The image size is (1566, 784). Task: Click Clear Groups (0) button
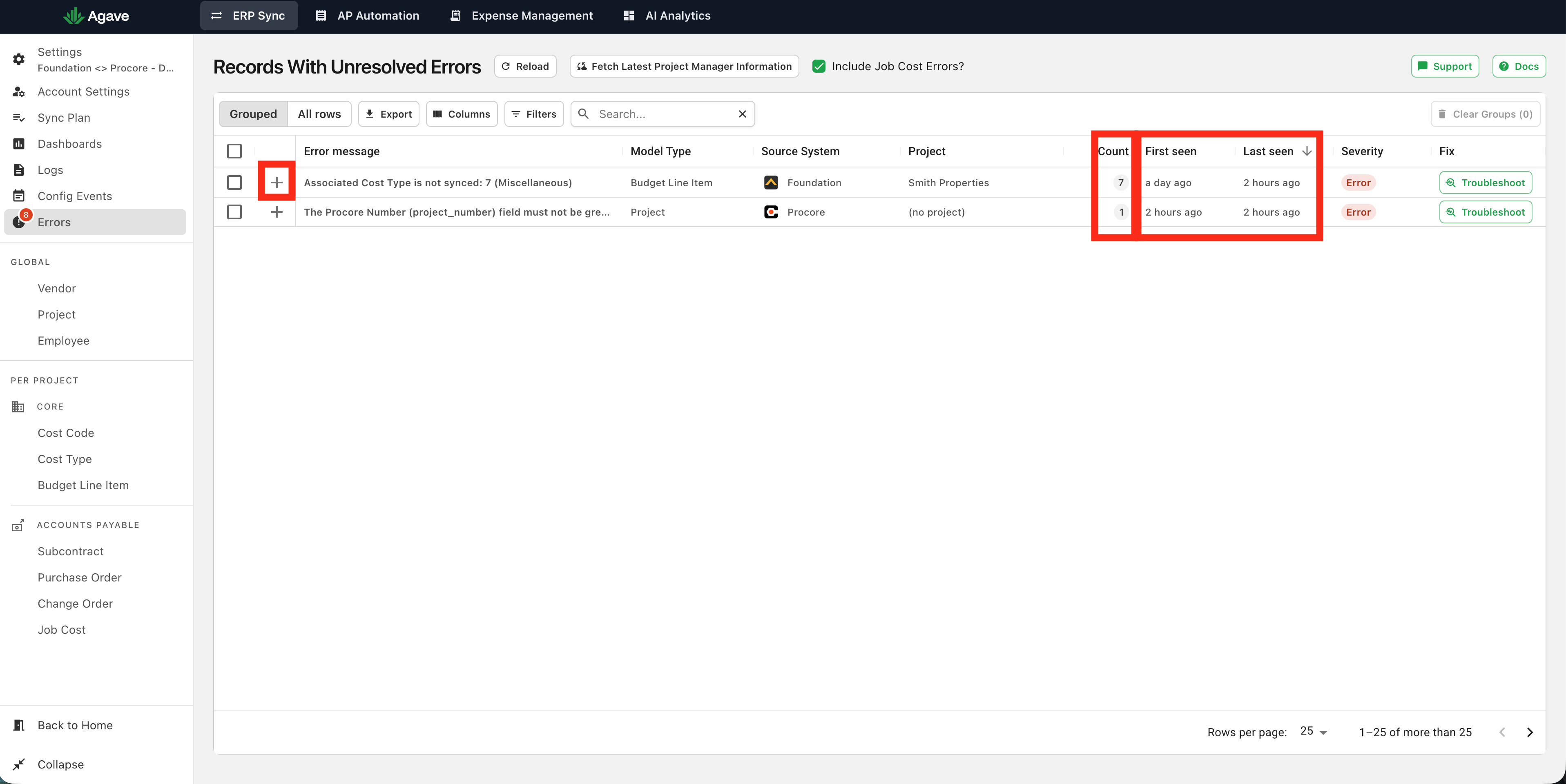[x=1485, y=114]
